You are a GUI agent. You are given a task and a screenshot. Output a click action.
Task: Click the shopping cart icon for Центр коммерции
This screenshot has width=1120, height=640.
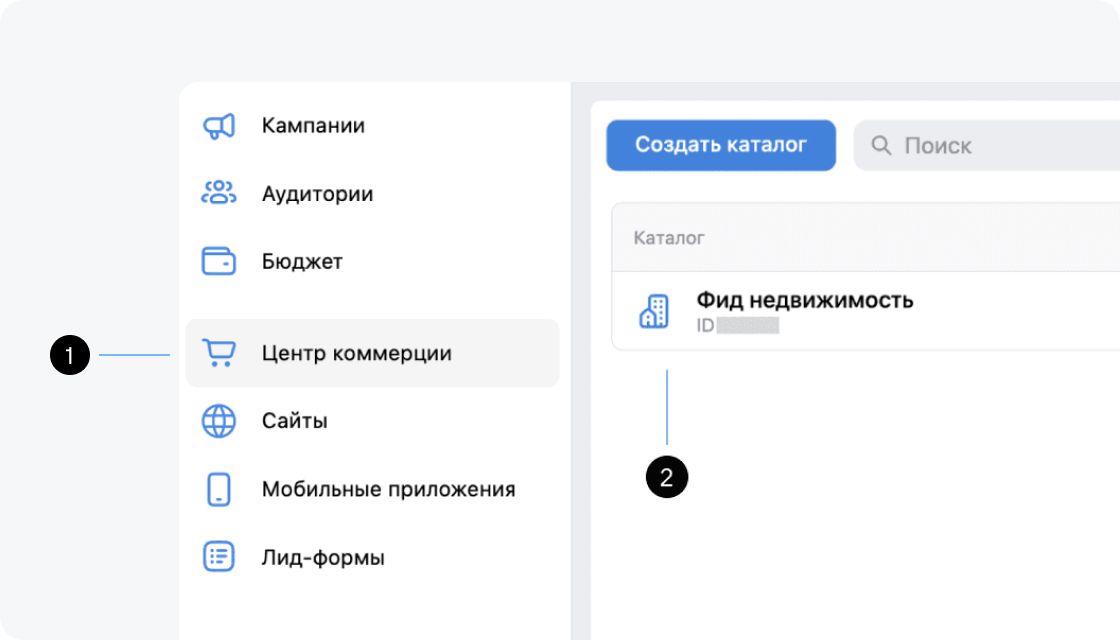219,353
